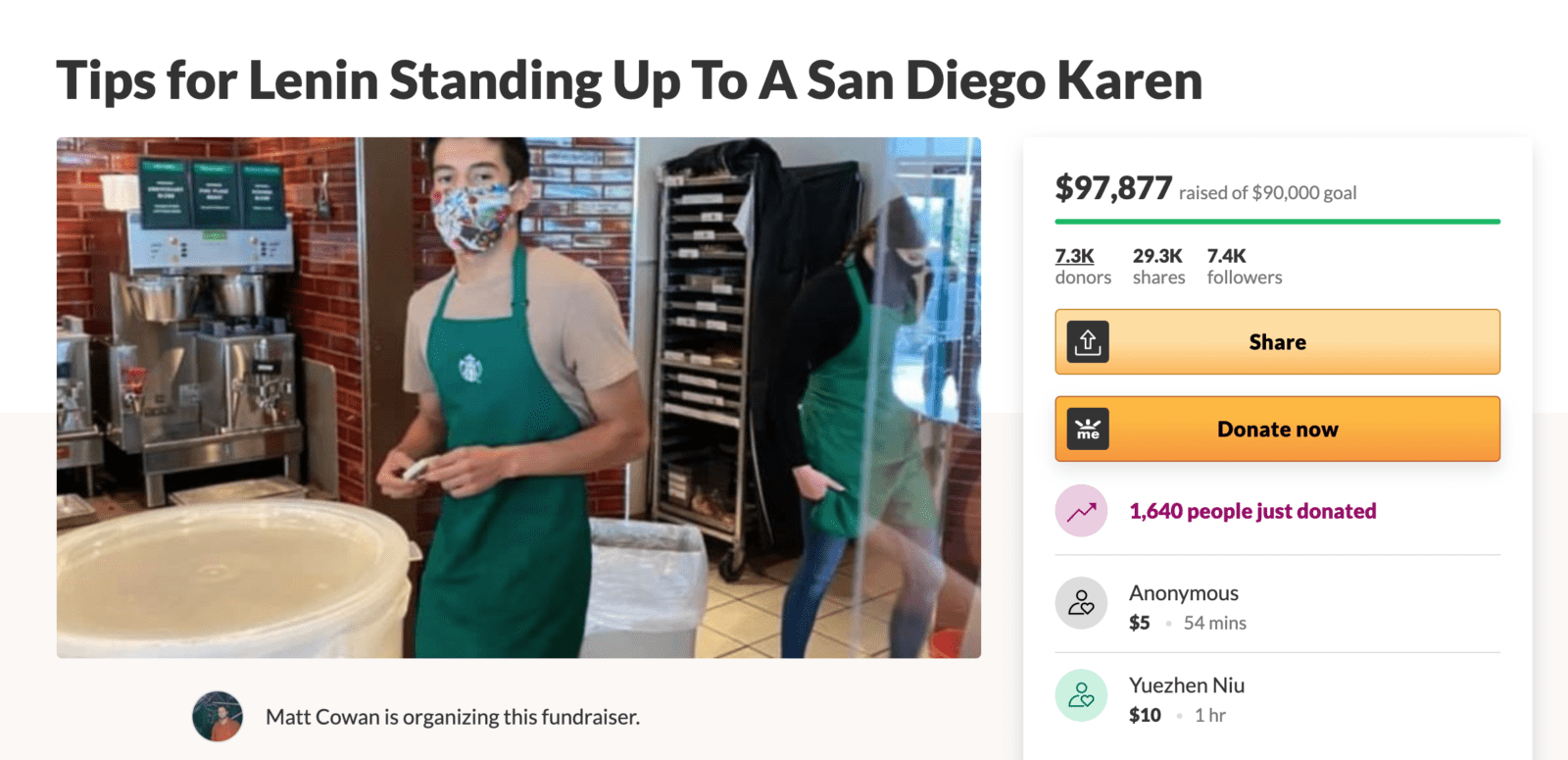
Task: Click '1,640 people just donated' text
Action: coord(1252,511)
